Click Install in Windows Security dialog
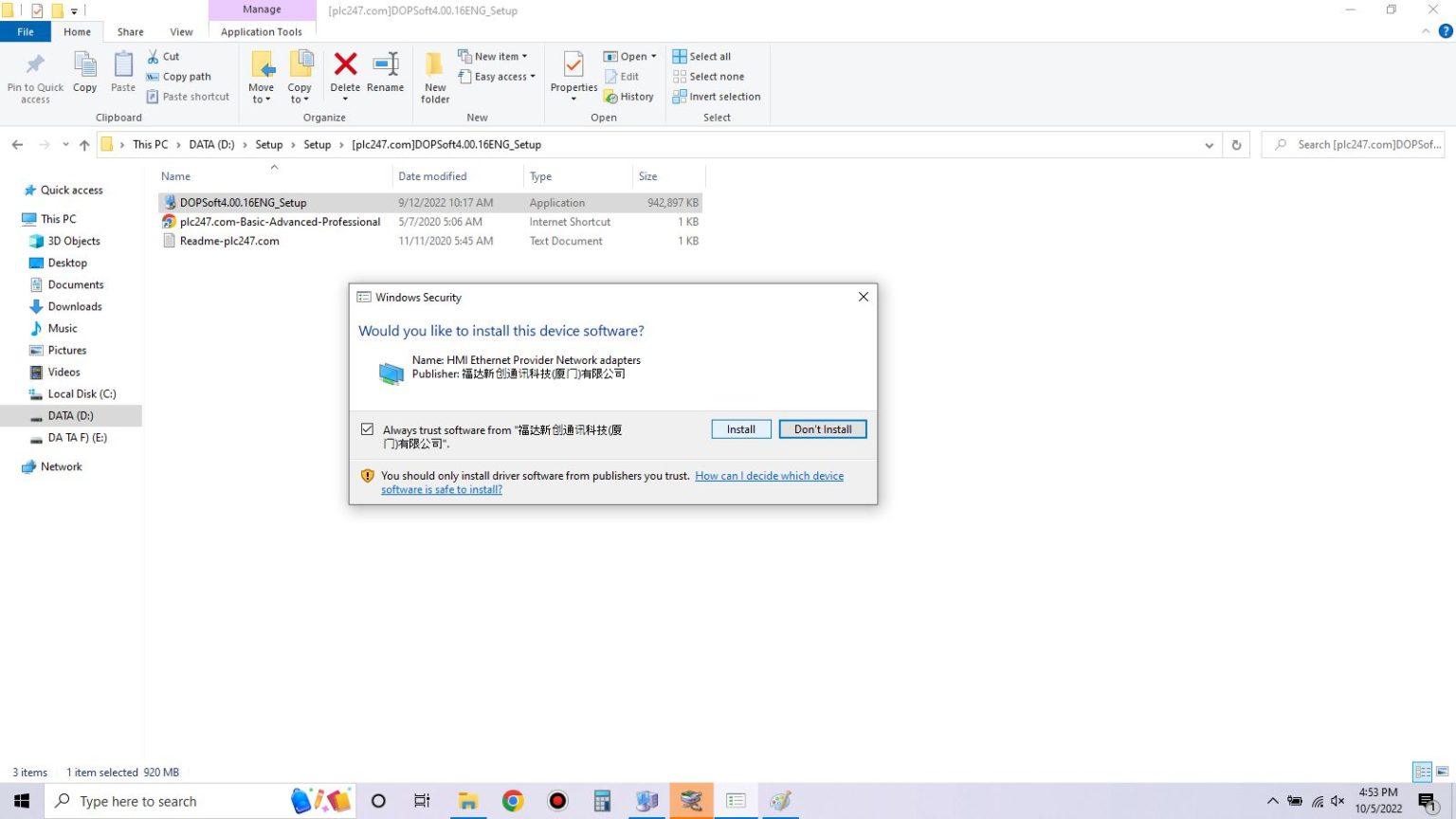1456x819 pixels. (x=741, y=429)
